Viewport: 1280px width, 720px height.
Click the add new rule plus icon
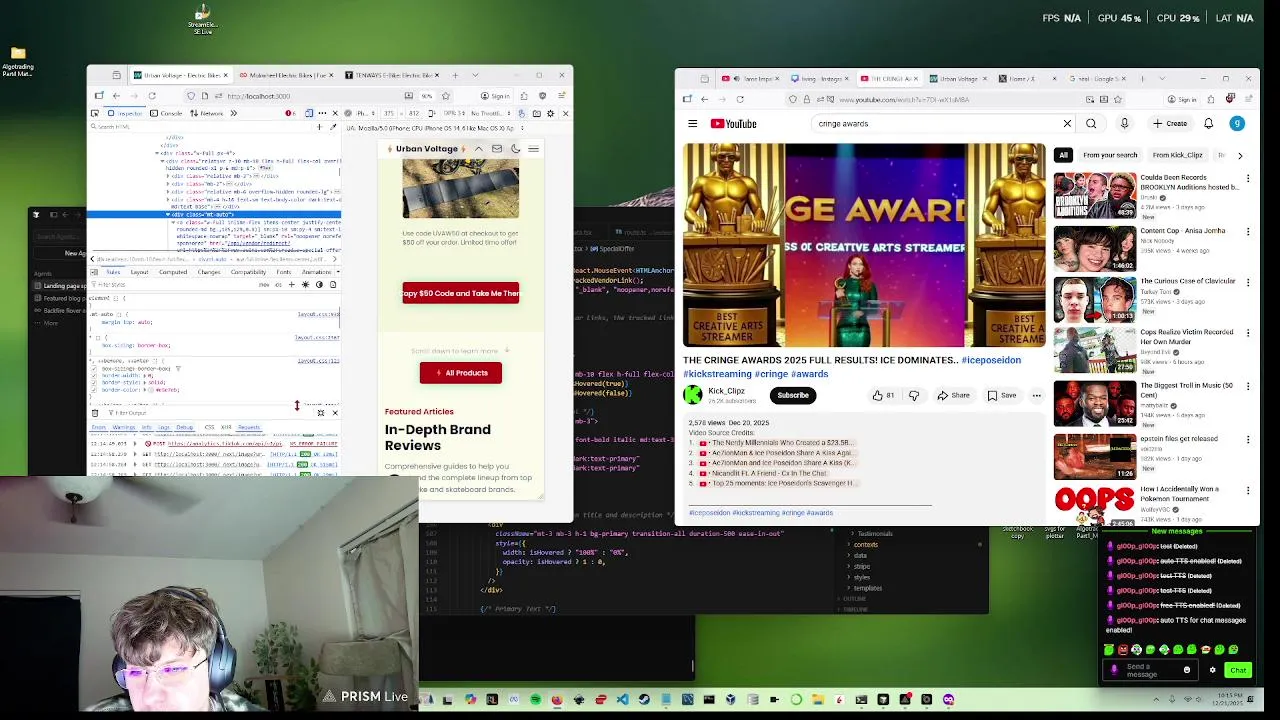click(x=292, y=285)
